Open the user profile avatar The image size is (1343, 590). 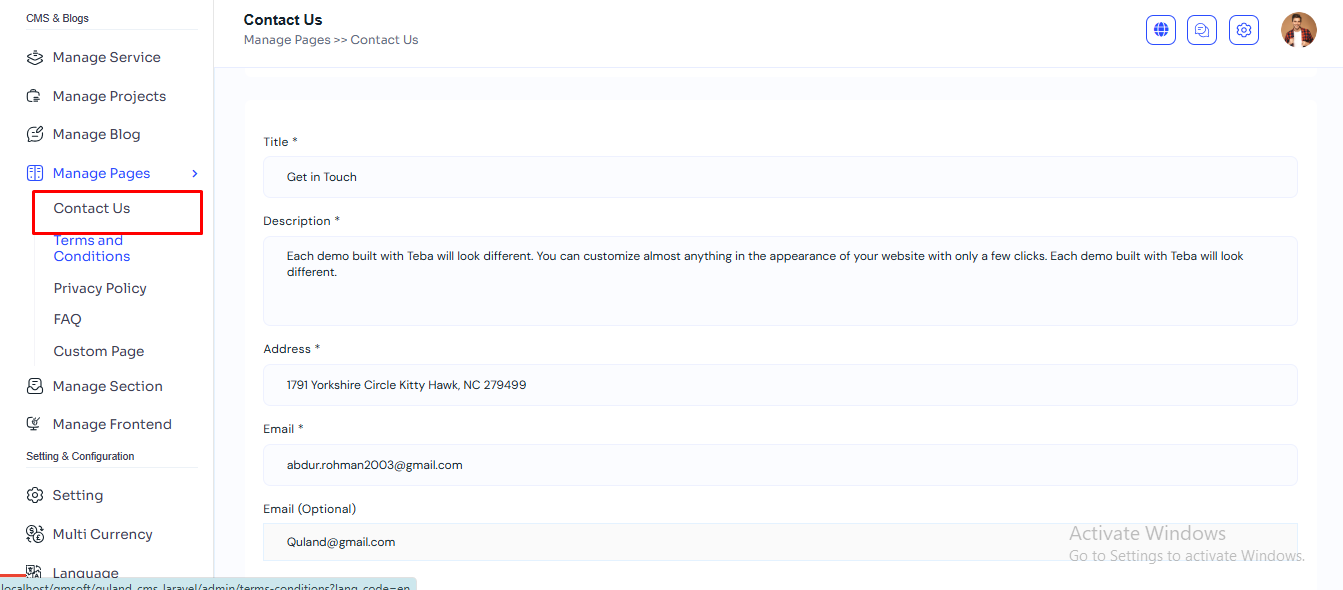pos(1298,30)
